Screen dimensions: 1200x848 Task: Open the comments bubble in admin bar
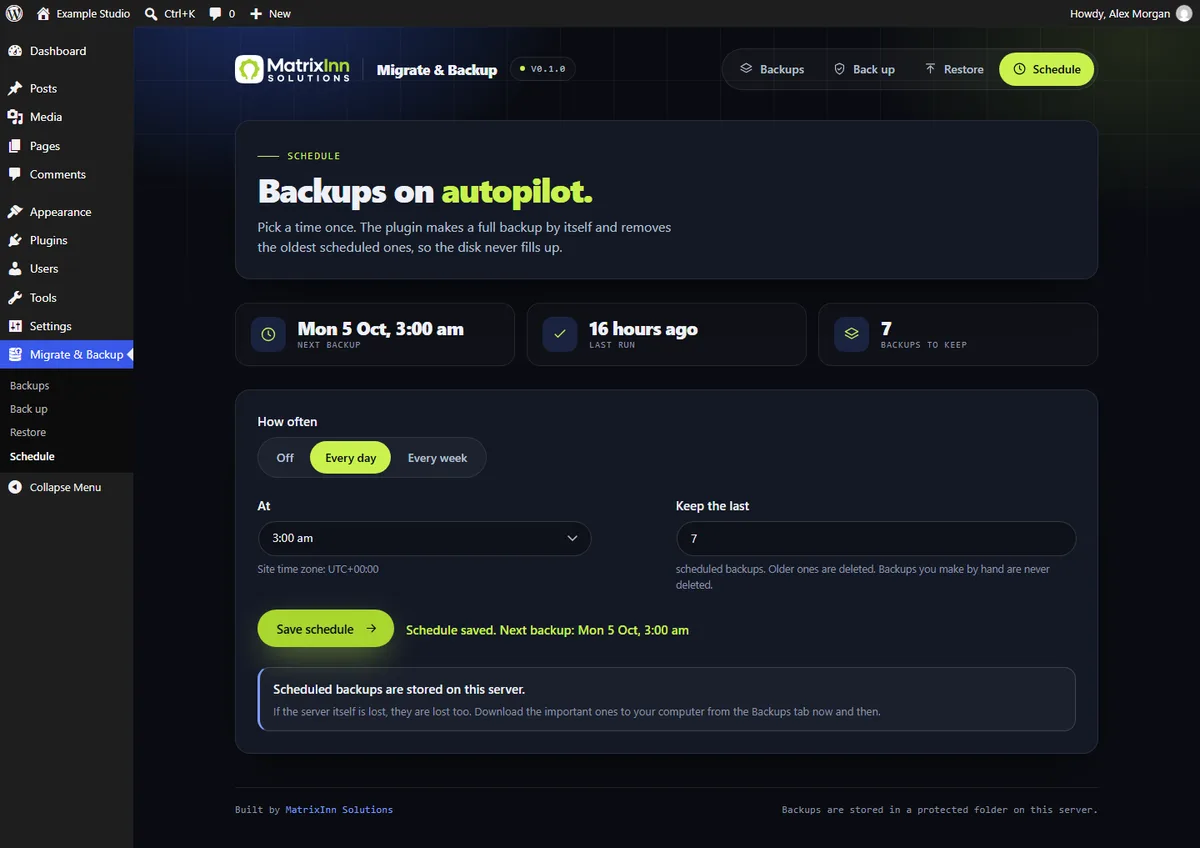point(215,14)
